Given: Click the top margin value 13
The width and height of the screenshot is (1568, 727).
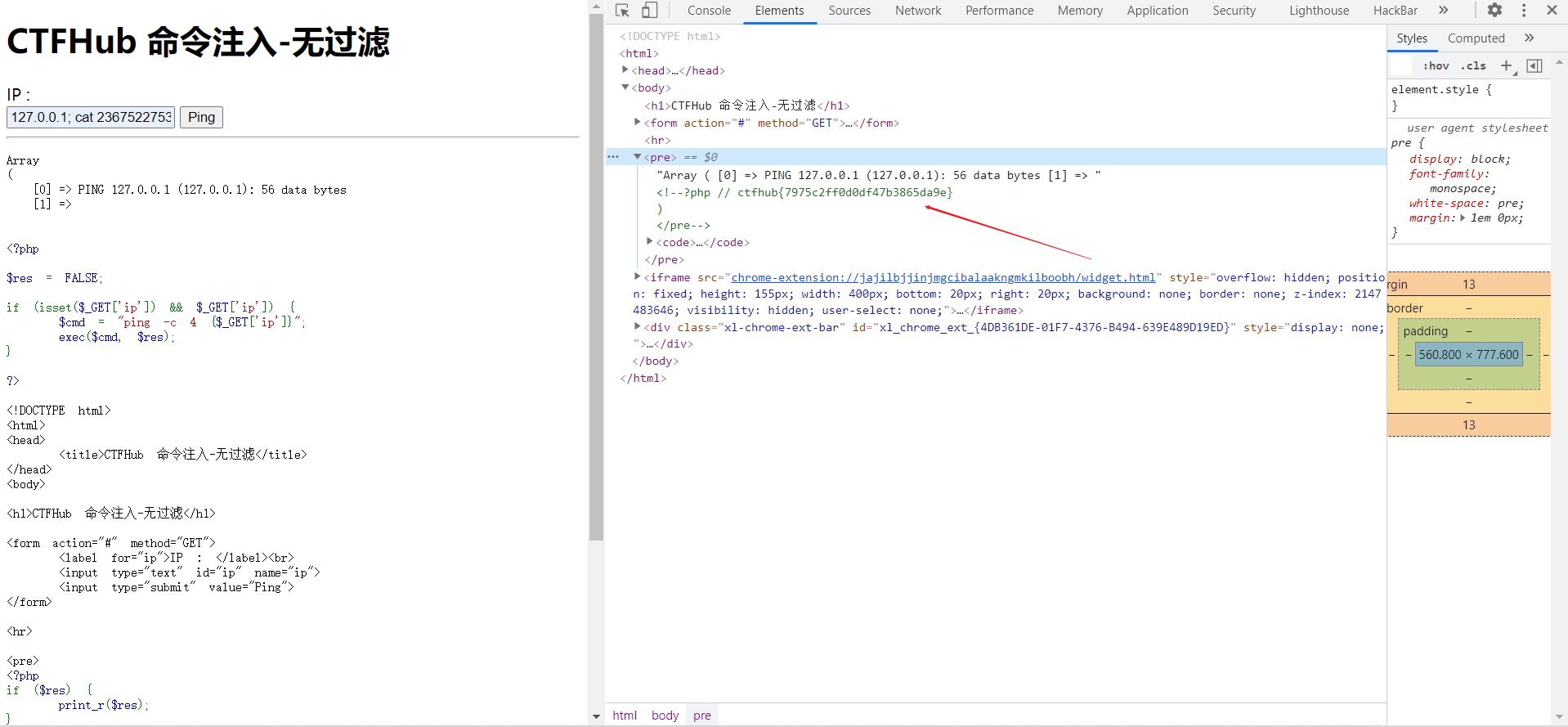Looking at the screenshot, I should 1468,284.
